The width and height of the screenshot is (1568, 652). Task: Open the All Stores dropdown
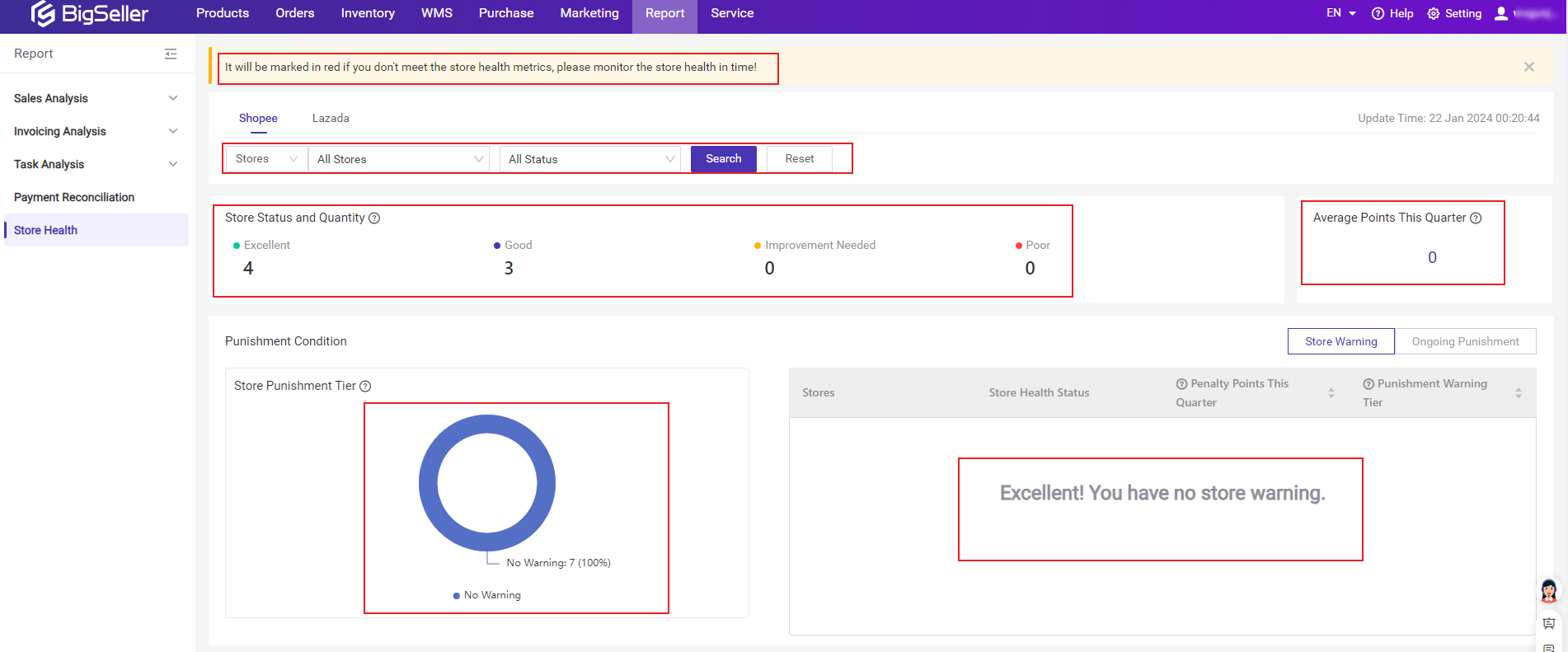[399, 159]
